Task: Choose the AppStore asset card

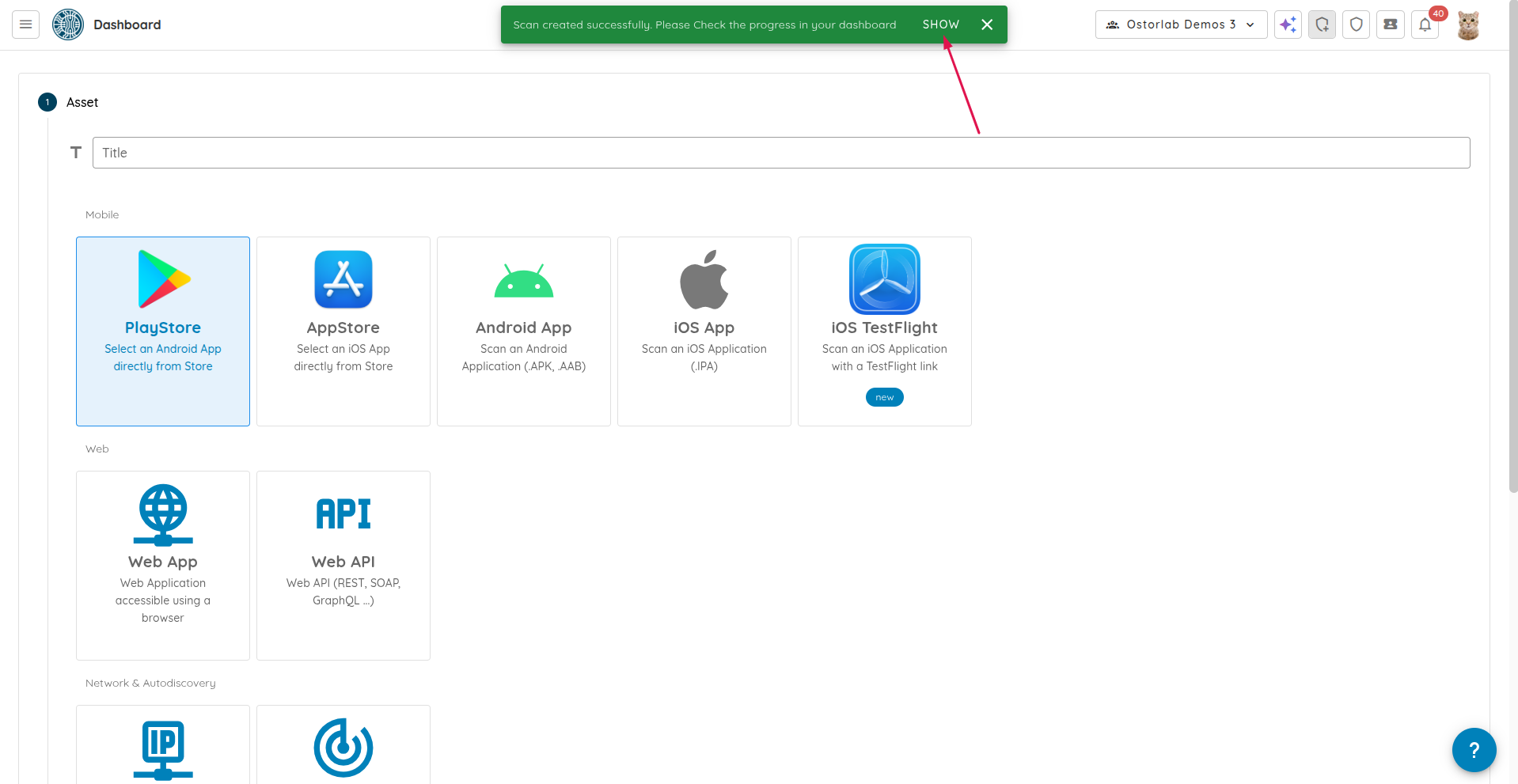Action: click(343, 331)
